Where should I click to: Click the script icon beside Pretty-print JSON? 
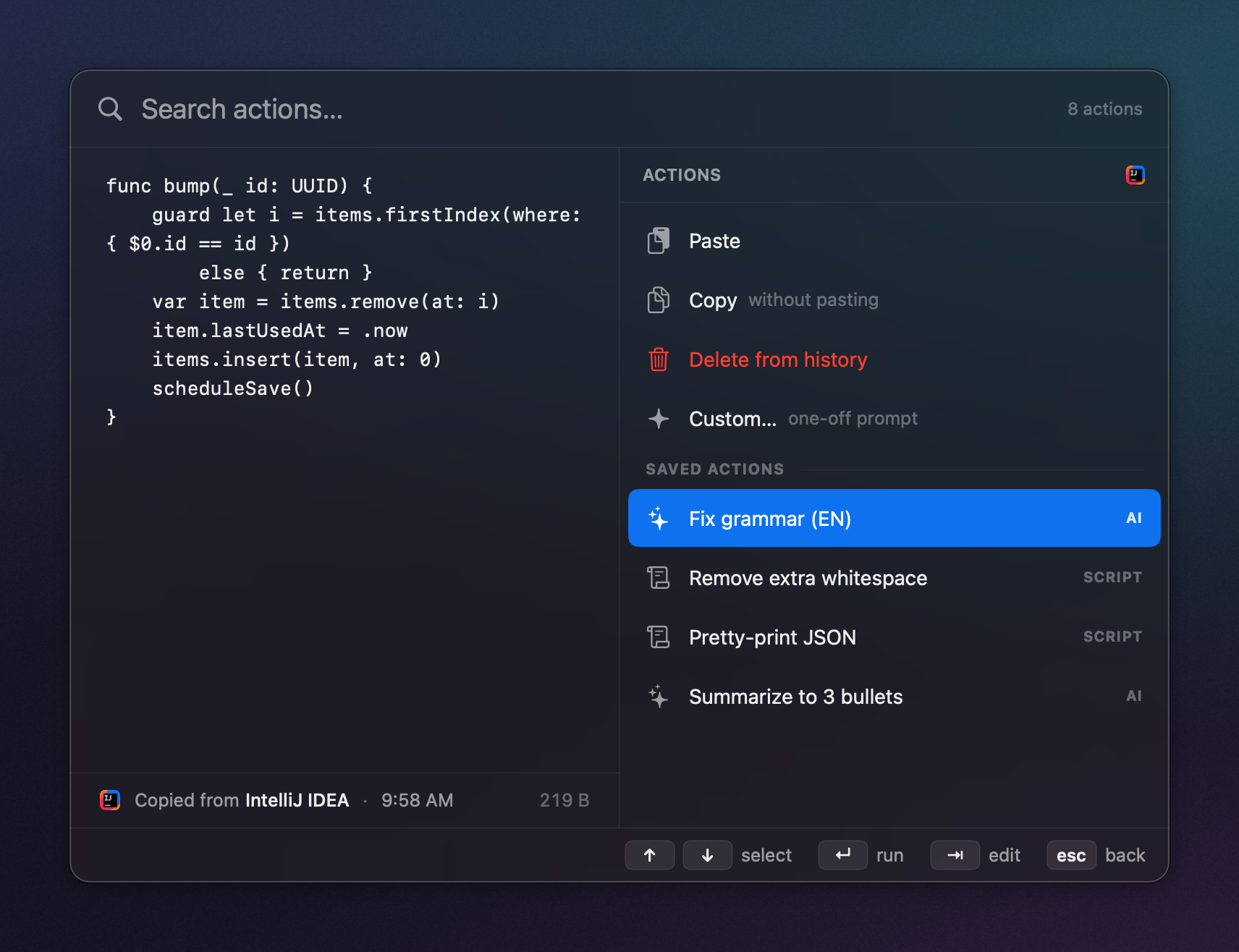tap(658, 637)
